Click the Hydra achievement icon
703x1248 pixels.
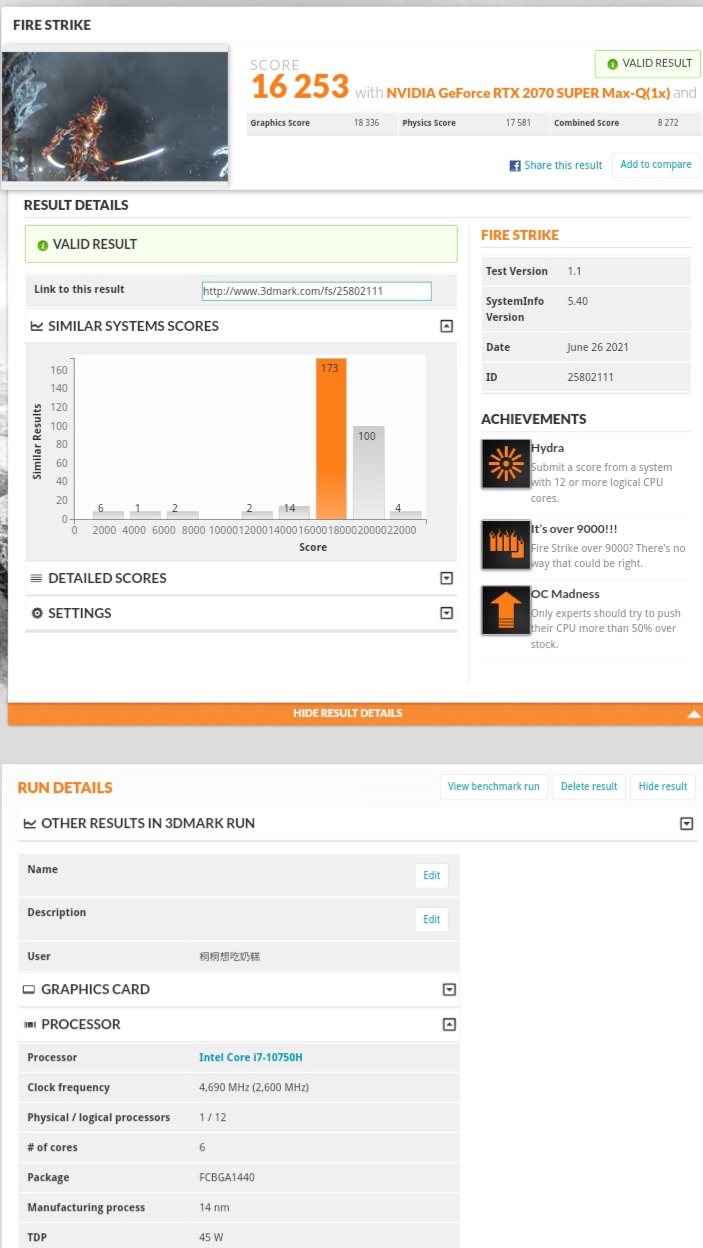point(505,464)
